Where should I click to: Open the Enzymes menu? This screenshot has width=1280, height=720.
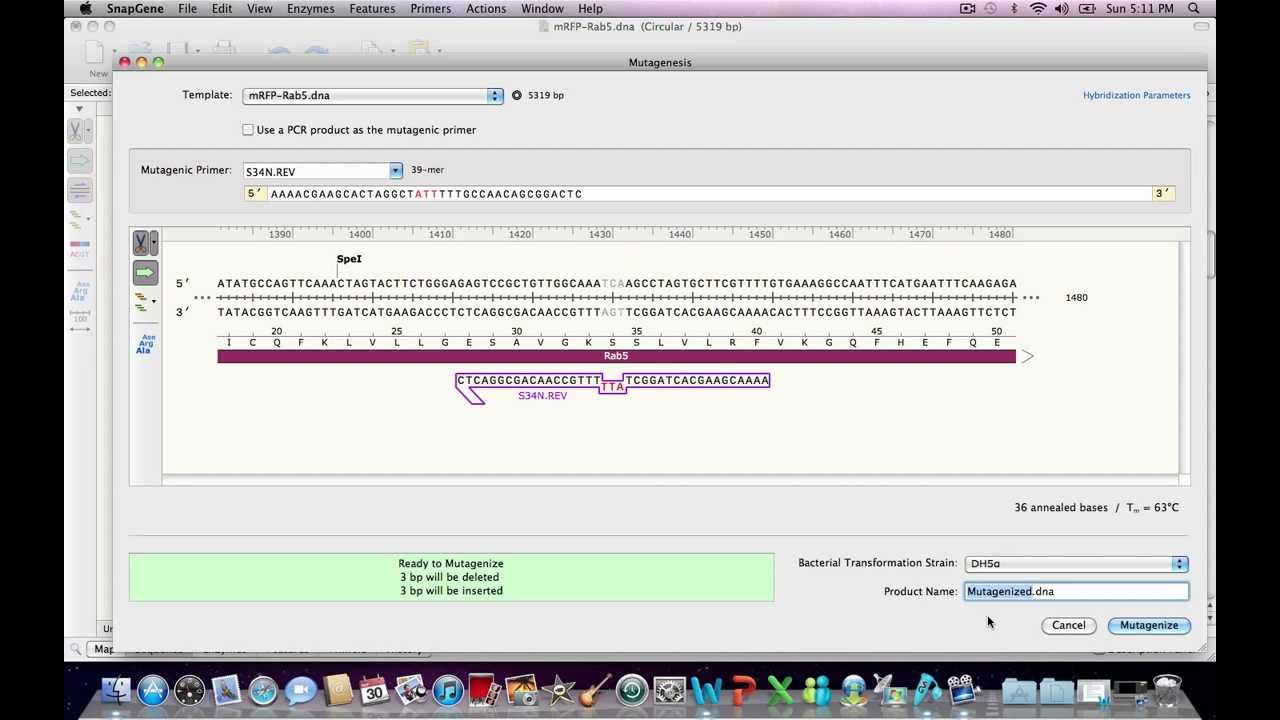(x=311, y=9)
